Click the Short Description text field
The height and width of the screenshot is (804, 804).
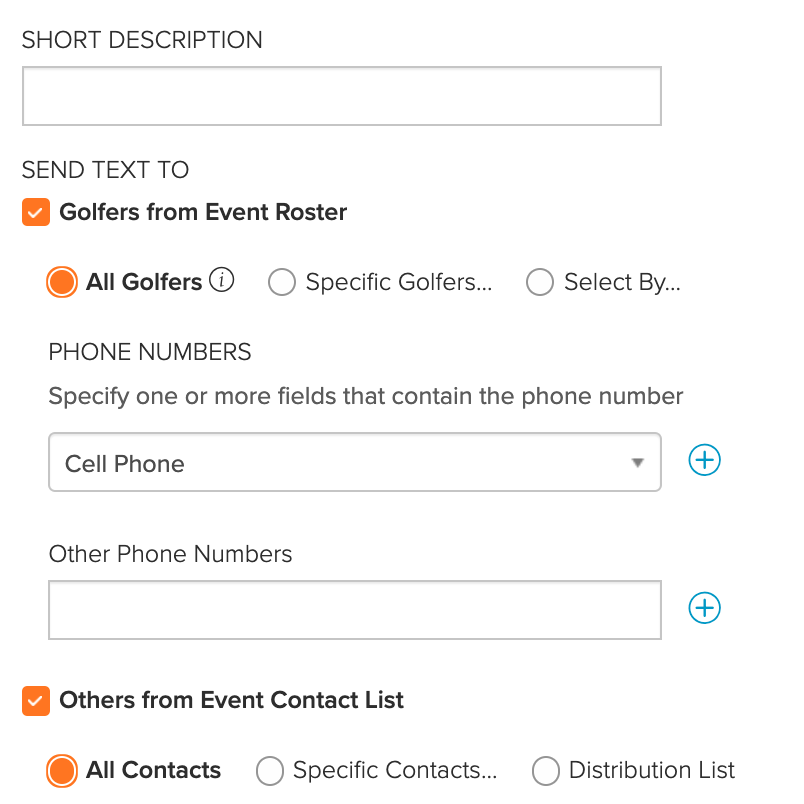(x=342, y=96)
